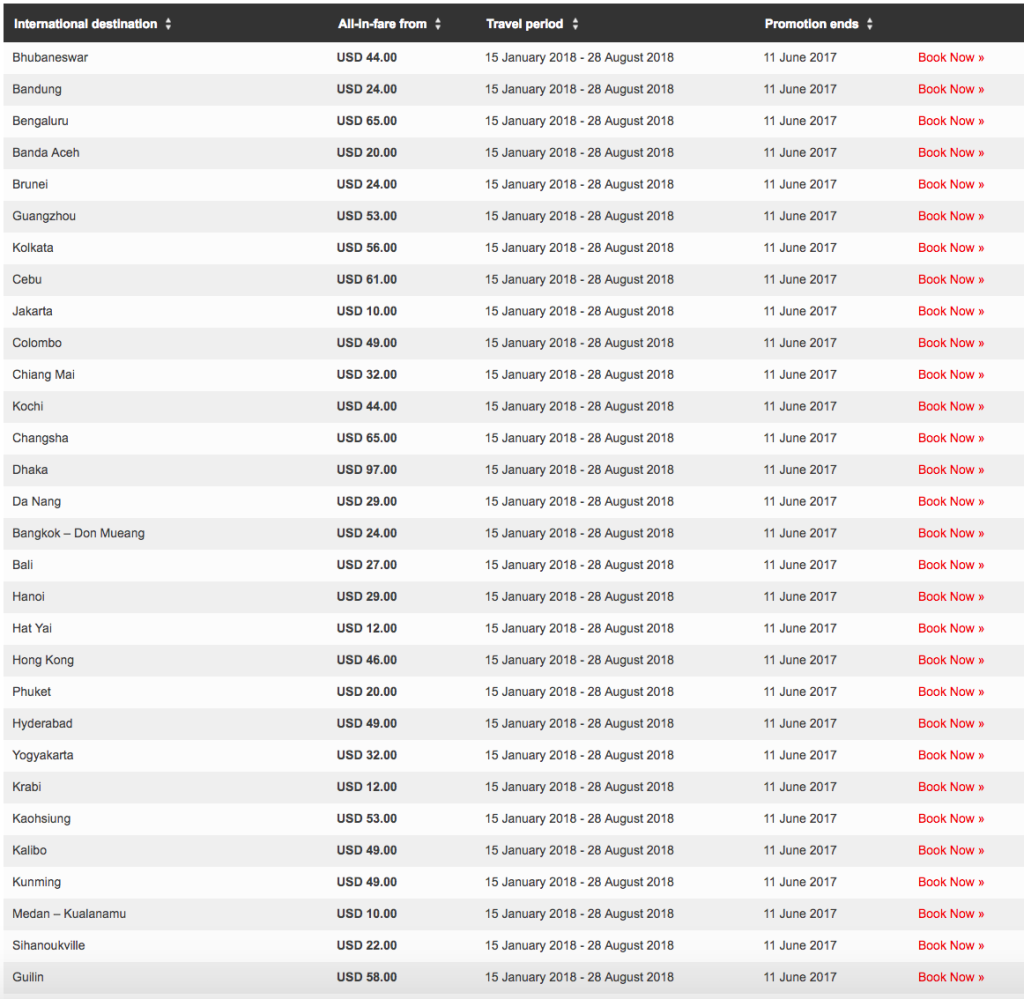Click sort arrows next to All-in-fare from
The width and height of the screenshot is (1024, 999).
click(438, 24)
